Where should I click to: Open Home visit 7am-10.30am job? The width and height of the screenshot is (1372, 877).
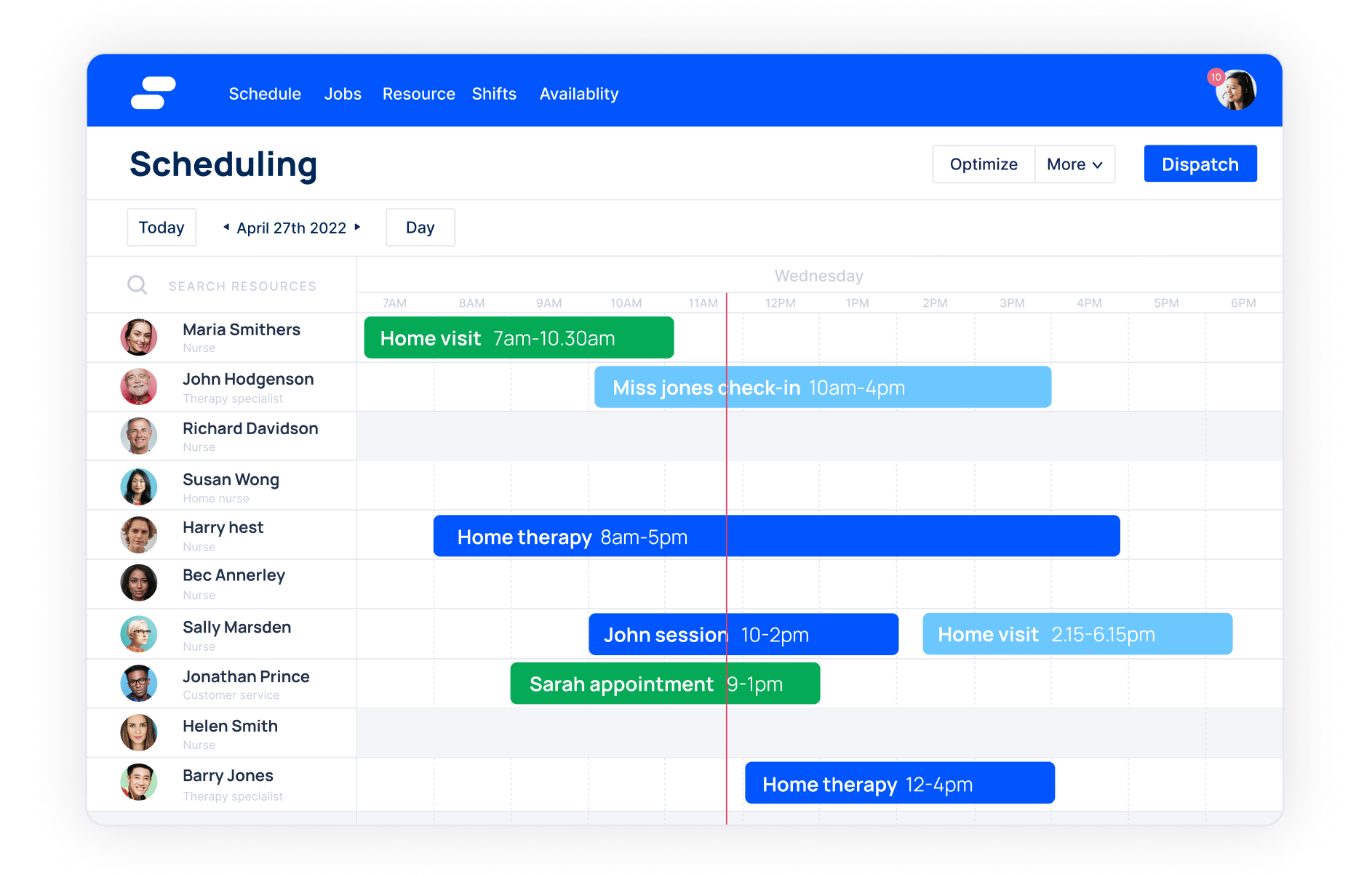tap(519, 338)
